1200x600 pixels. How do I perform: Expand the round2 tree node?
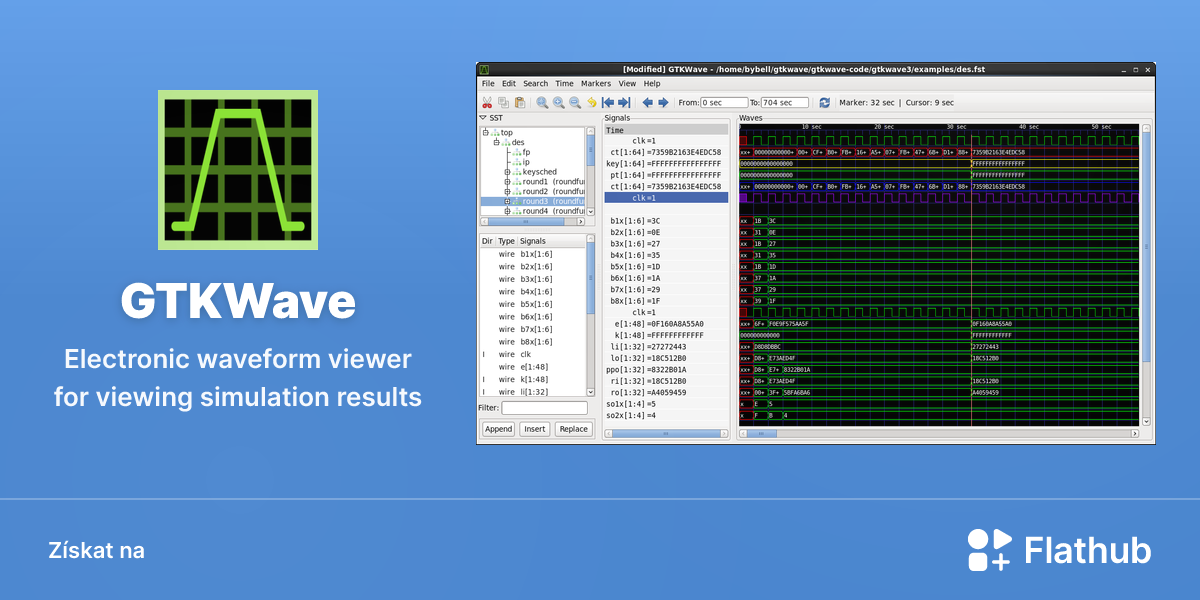[x=508, y=192]
